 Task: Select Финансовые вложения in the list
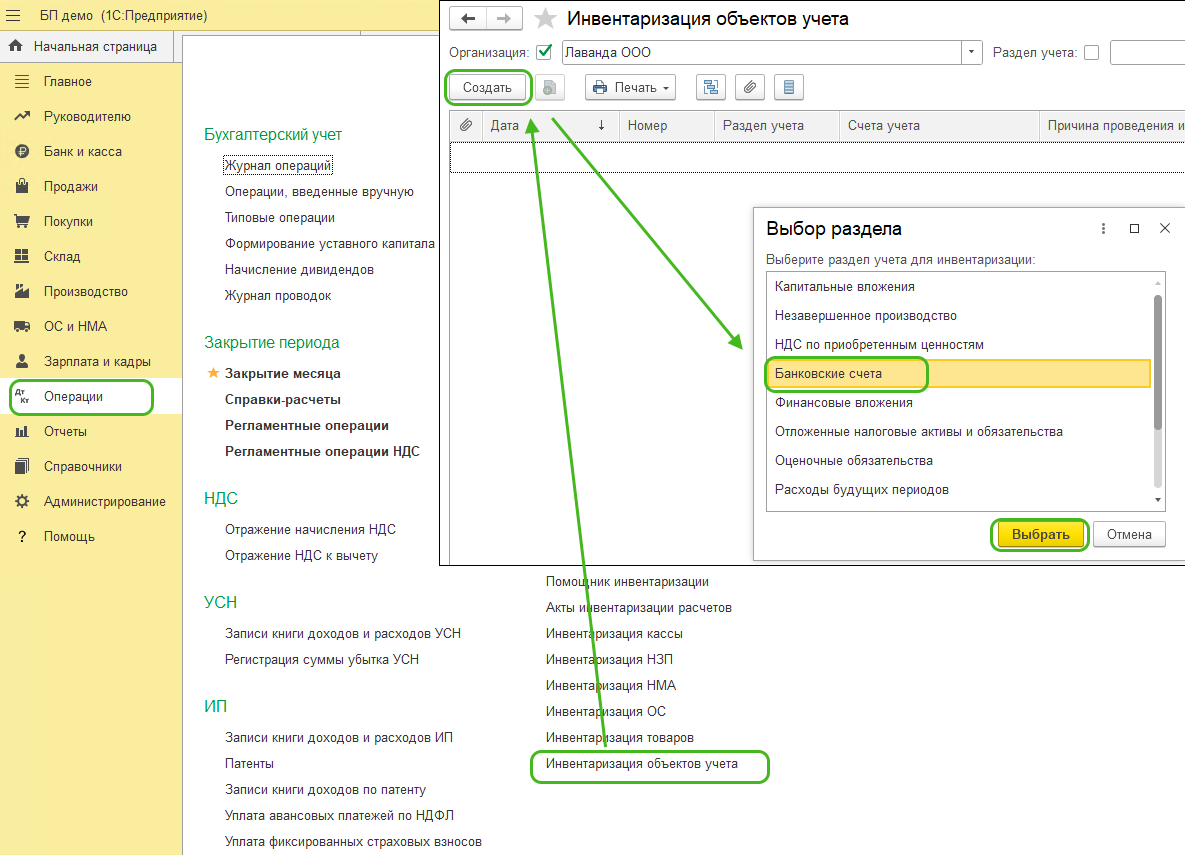959,403
